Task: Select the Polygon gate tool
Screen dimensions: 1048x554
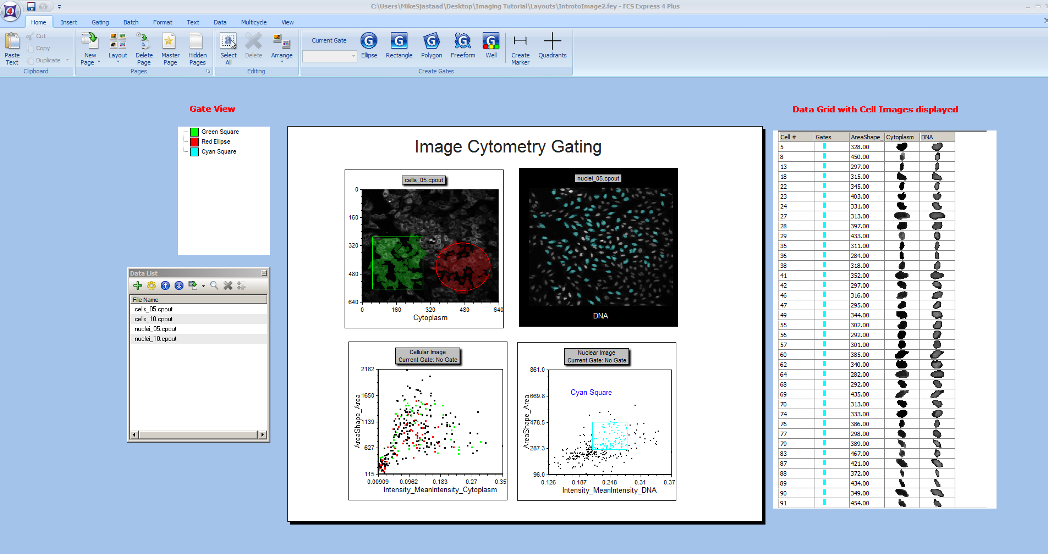Action: pyautogui.click(x=431, y=45)
